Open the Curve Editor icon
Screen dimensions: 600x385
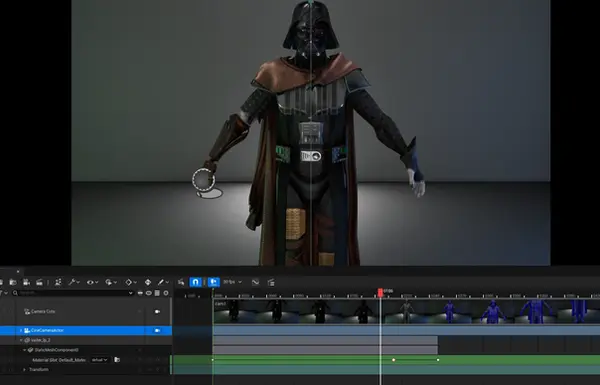point(255,282)
